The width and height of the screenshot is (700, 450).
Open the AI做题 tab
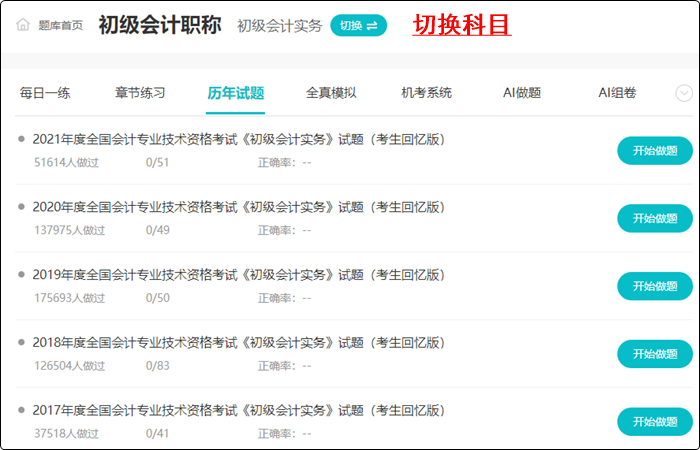tap(522, 93)
